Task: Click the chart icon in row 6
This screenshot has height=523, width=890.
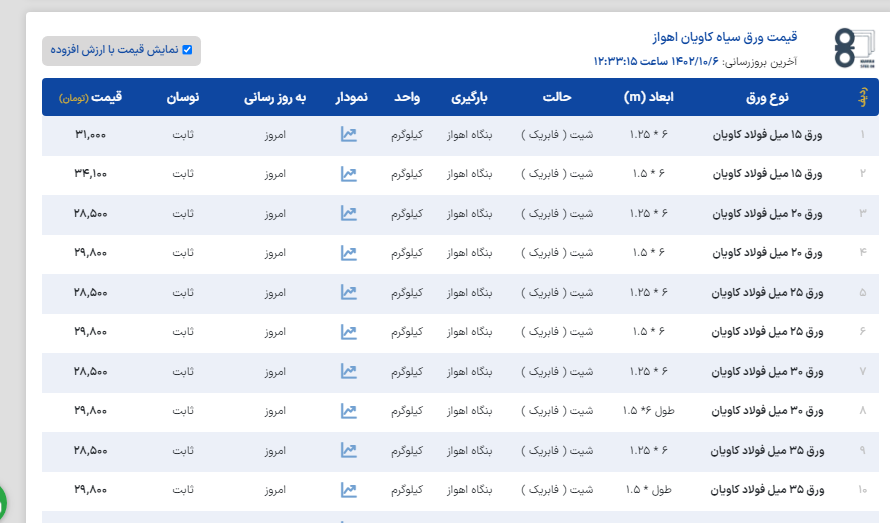Action: tap(348, 332)
